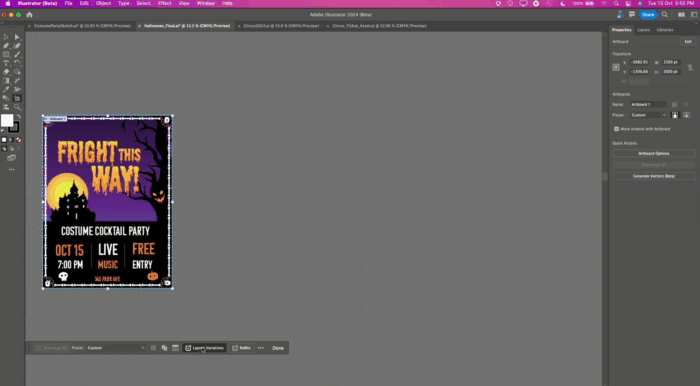The image size is (700, 386).
Task: Set artboard orientation to portrait
Action: [x=675, y=115]
